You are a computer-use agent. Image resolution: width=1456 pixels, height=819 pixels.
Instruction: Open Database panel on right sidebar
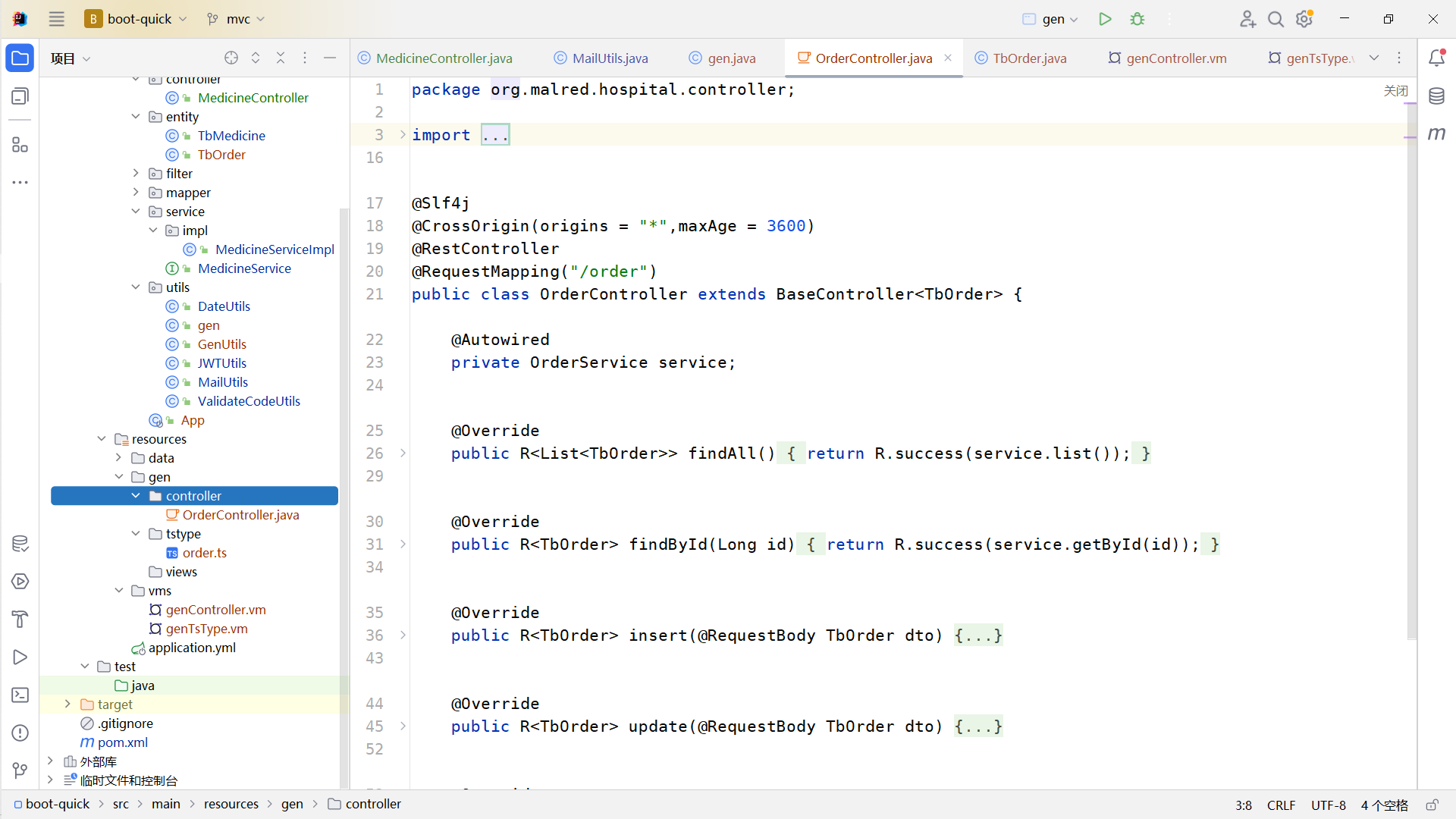coord(1437,96)
